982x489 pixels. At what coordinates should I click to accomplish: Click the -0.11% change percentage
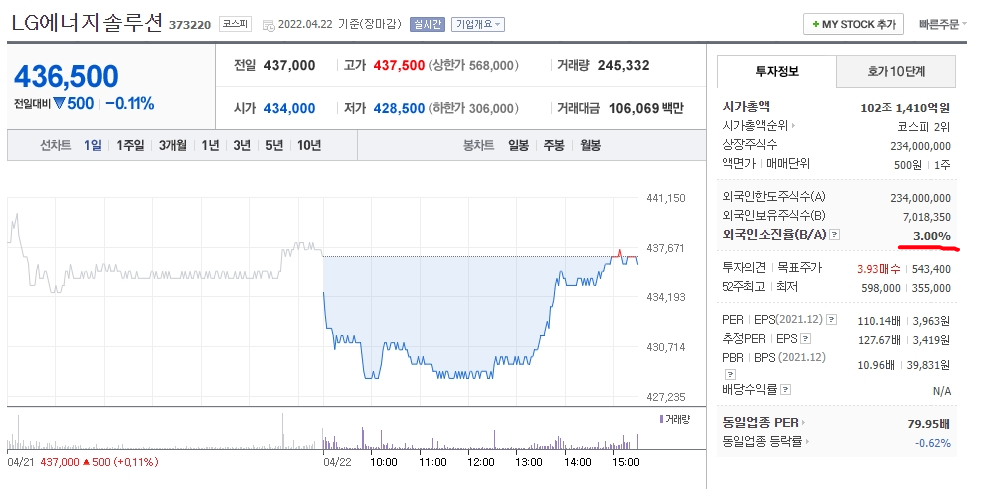(x=130, y=104)
